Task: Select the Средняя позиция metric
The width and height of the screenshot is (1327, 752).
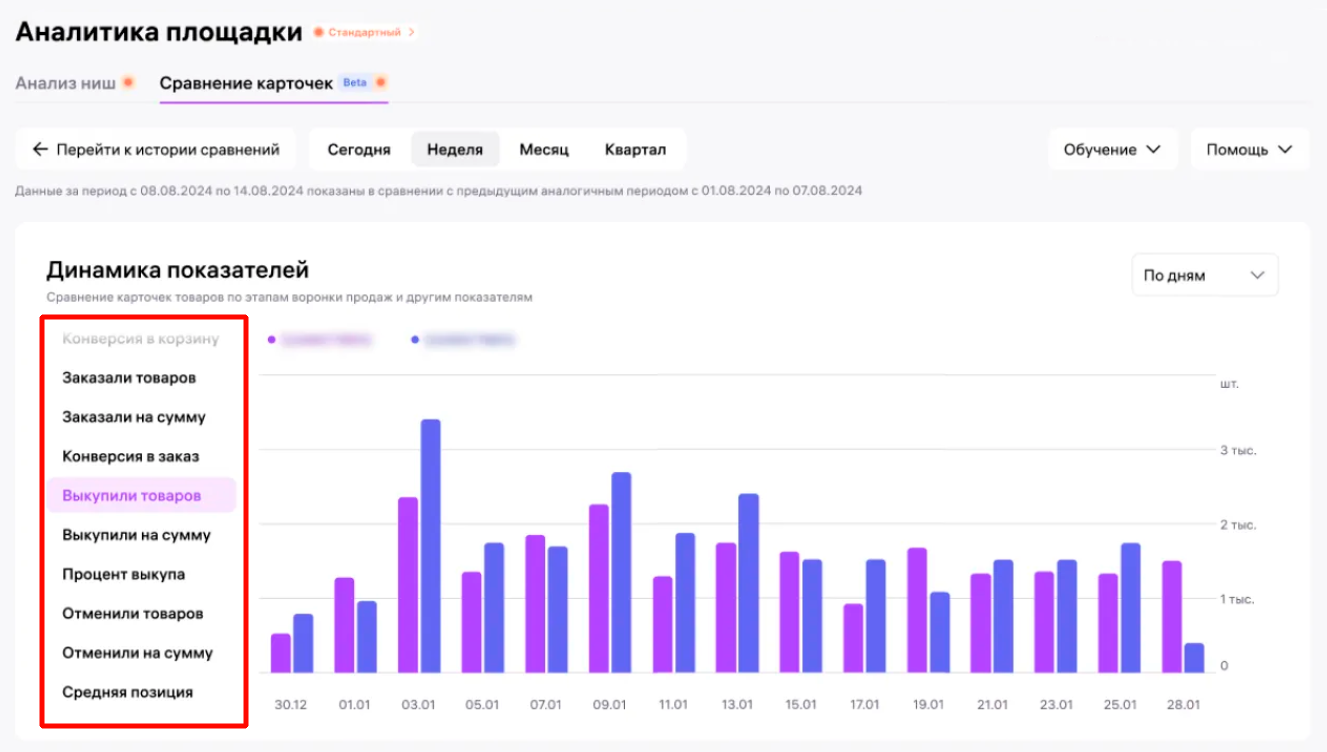Action: pyautogui.click(x=127, y=692)
